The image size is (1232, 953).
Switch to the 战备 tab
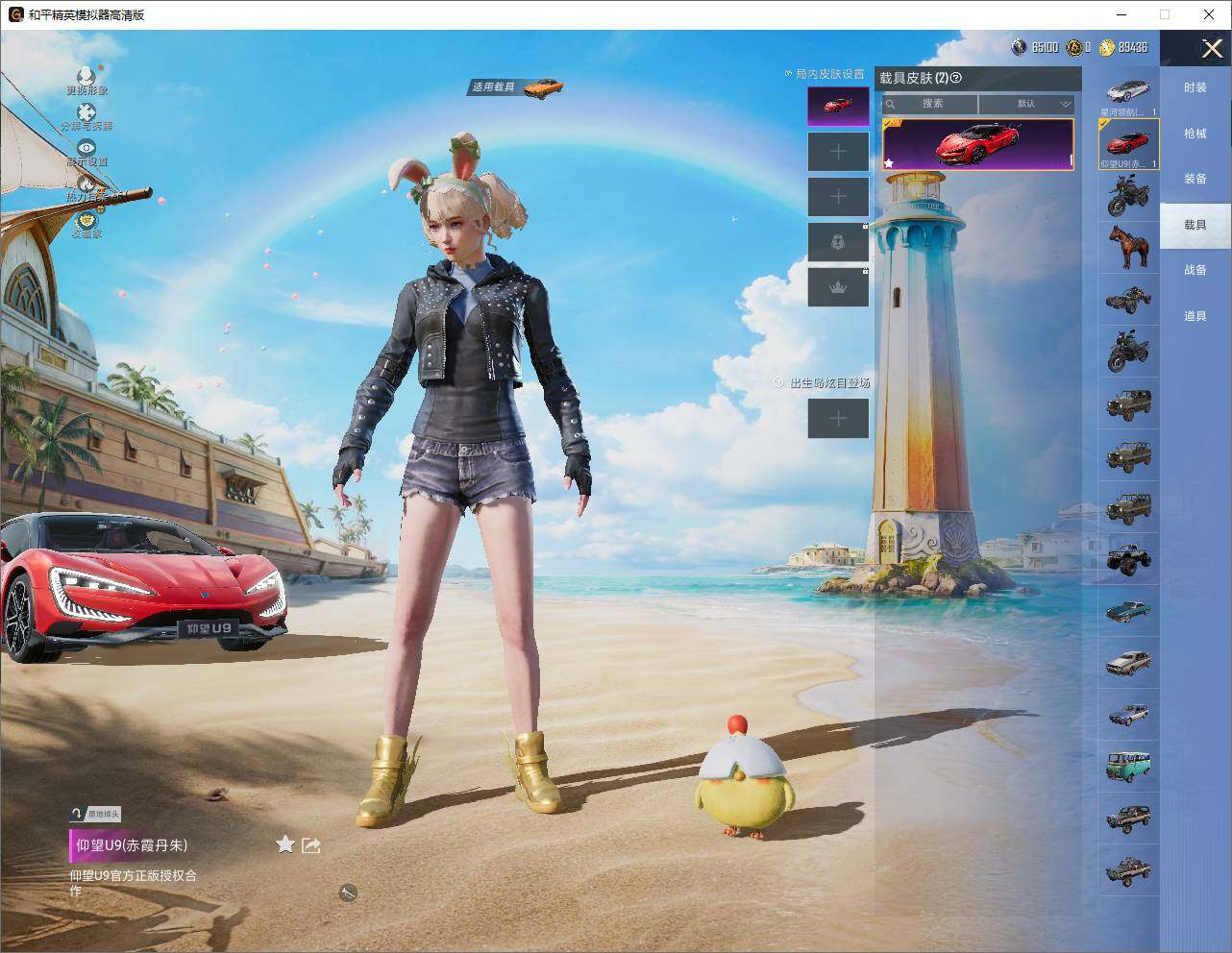1195,270
